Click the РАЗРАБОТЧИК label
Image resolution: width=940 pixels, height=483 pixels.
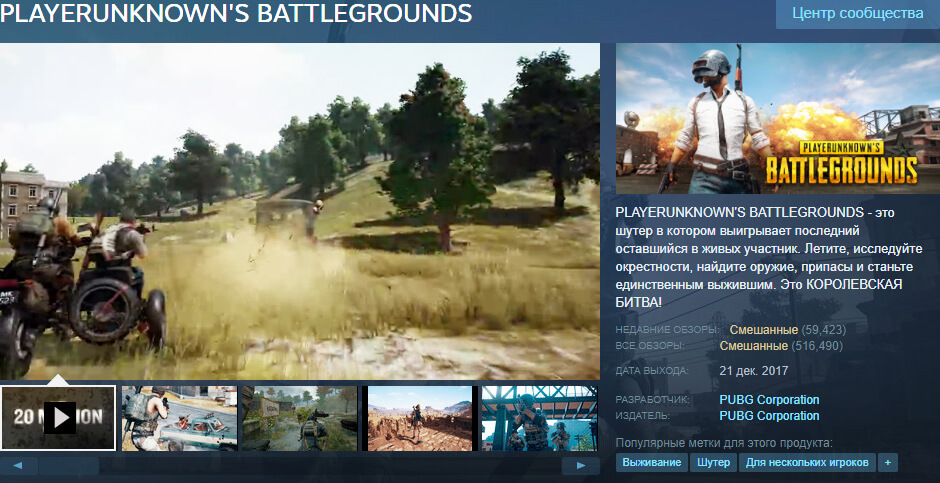pos(654,400)
